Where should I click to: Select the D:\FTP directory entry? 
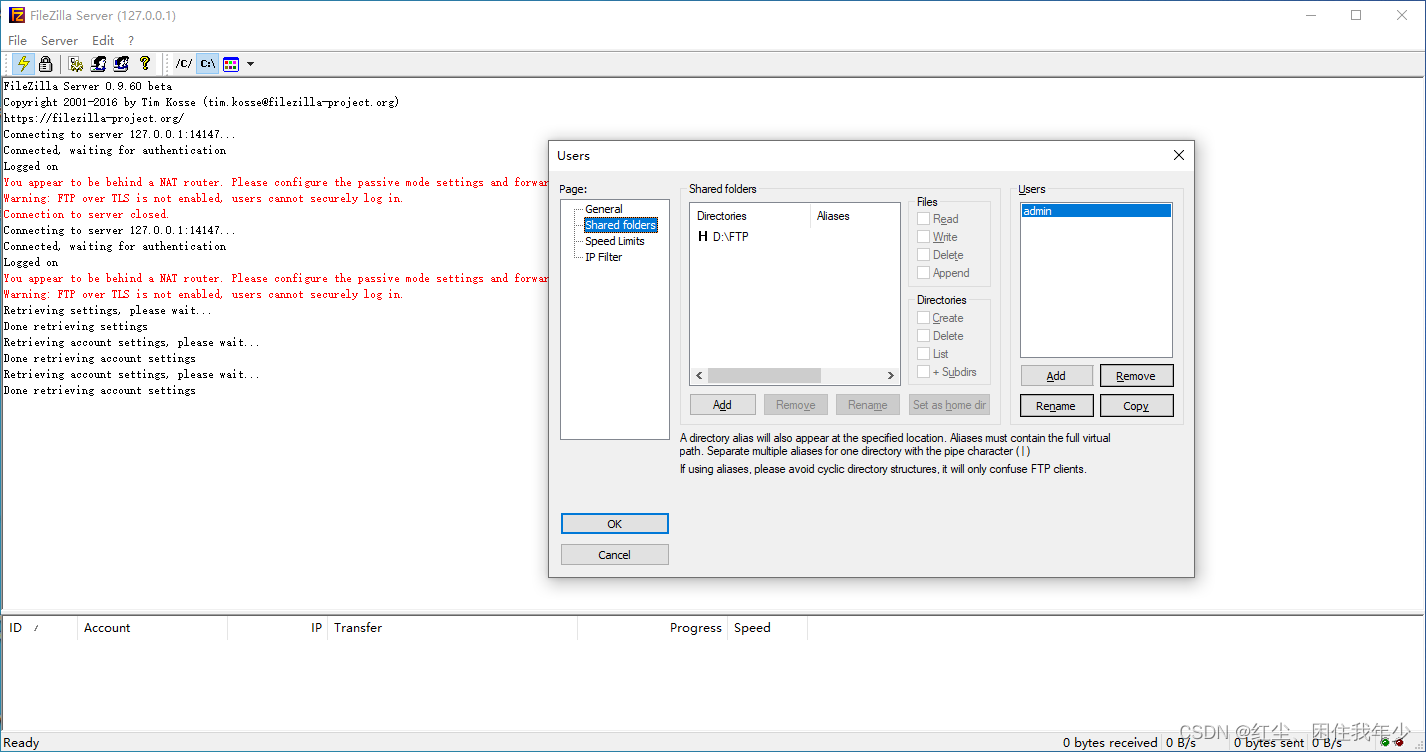(723, 237)
